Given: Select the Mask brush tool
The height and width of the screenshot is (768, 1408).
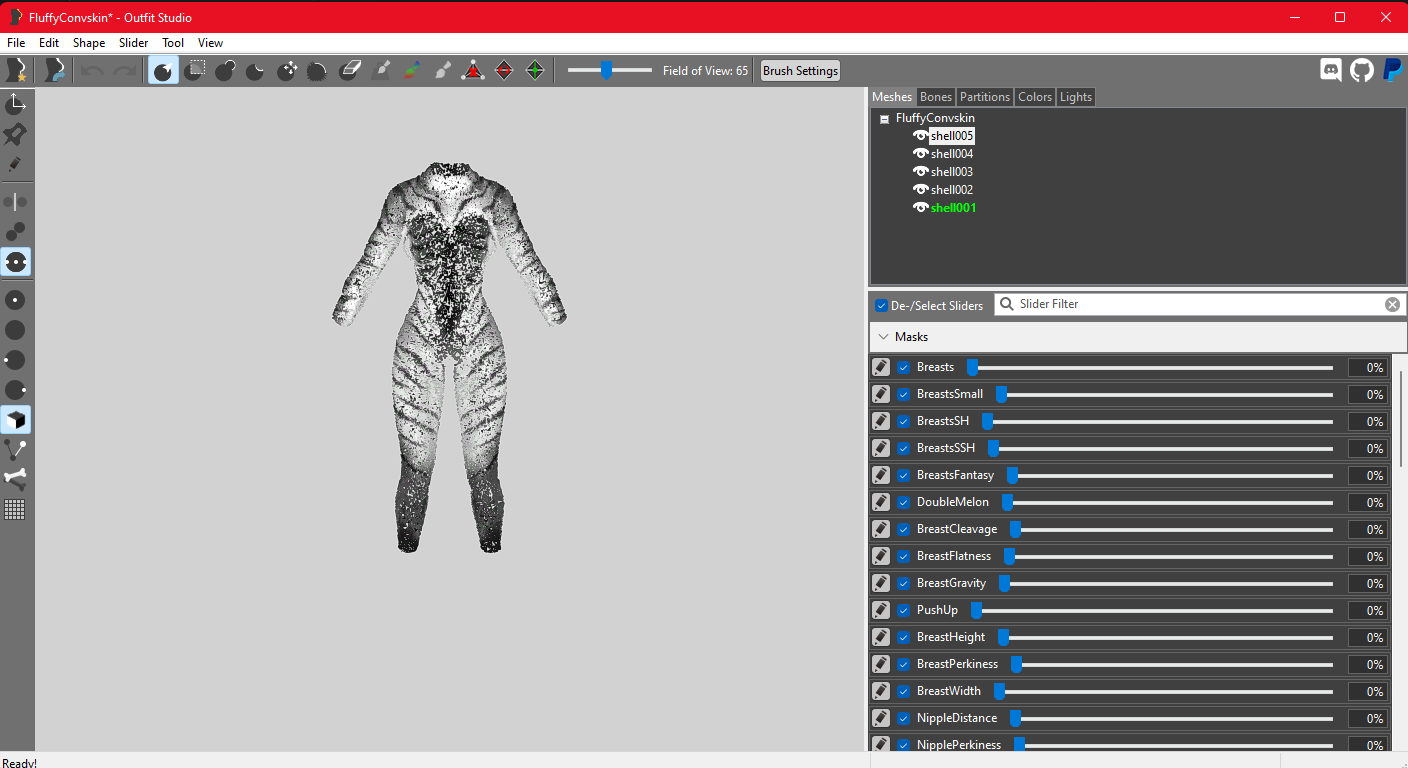Looking at the screenshot, I should tap(196, 71).
